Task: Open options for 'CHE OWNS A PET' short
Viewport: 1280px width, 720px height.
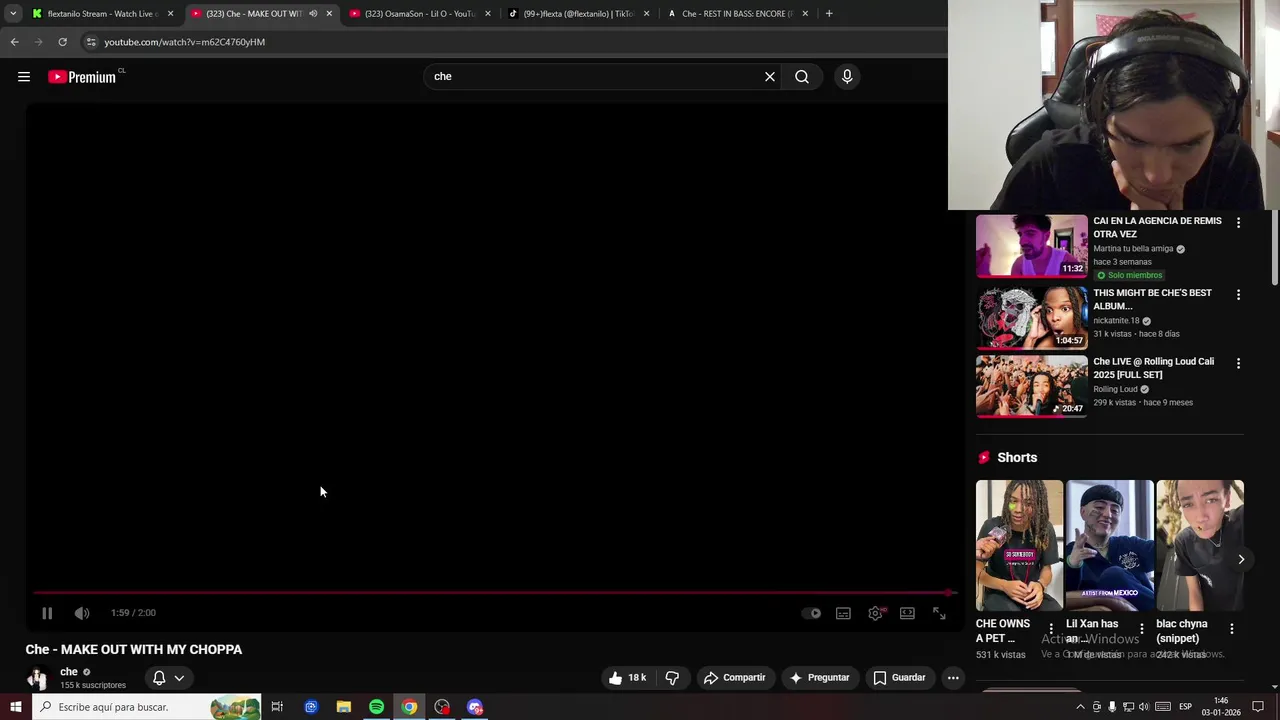Action: tap(1051, 629)
